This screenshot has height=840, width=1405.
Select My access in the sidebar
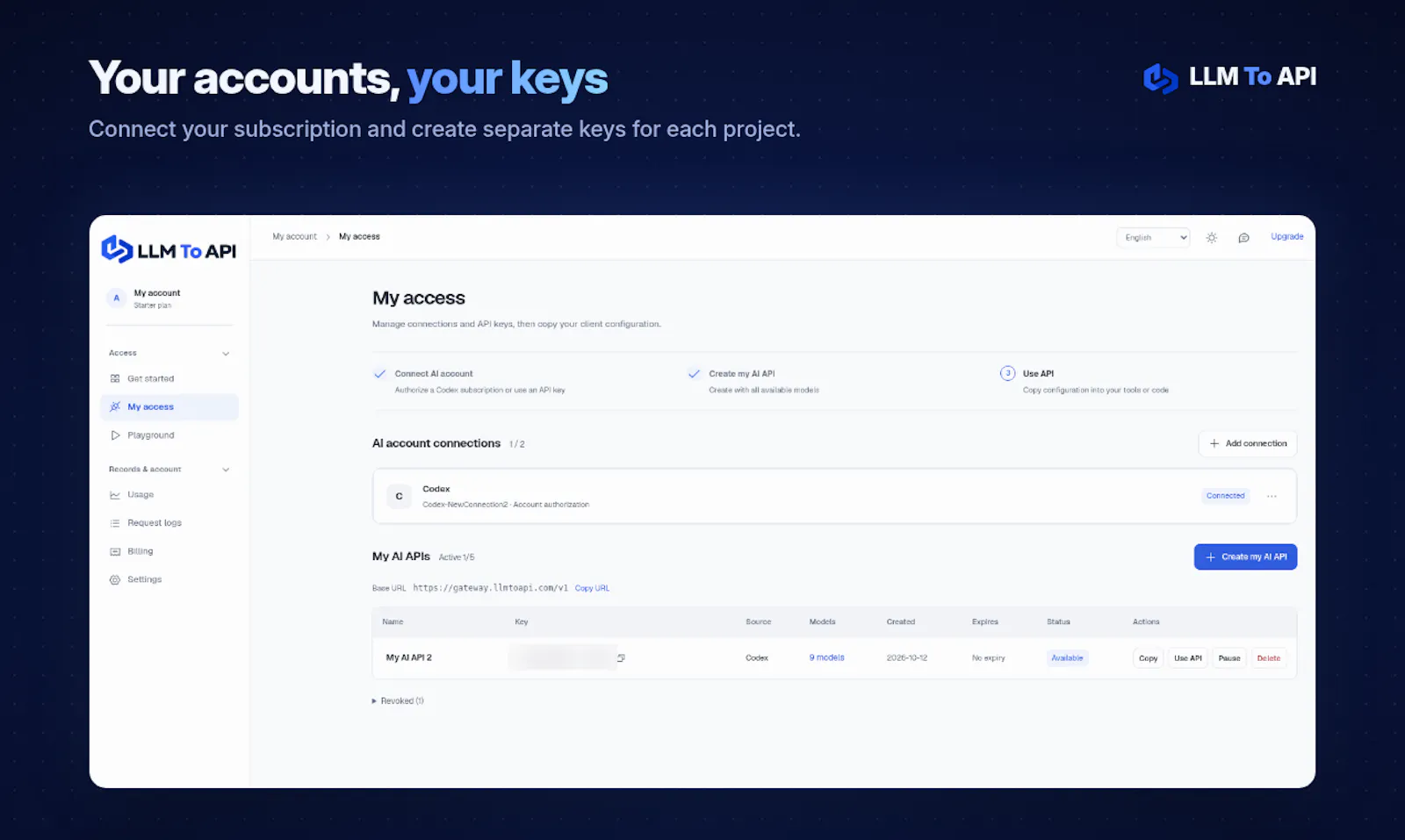[x=169, y=406]
